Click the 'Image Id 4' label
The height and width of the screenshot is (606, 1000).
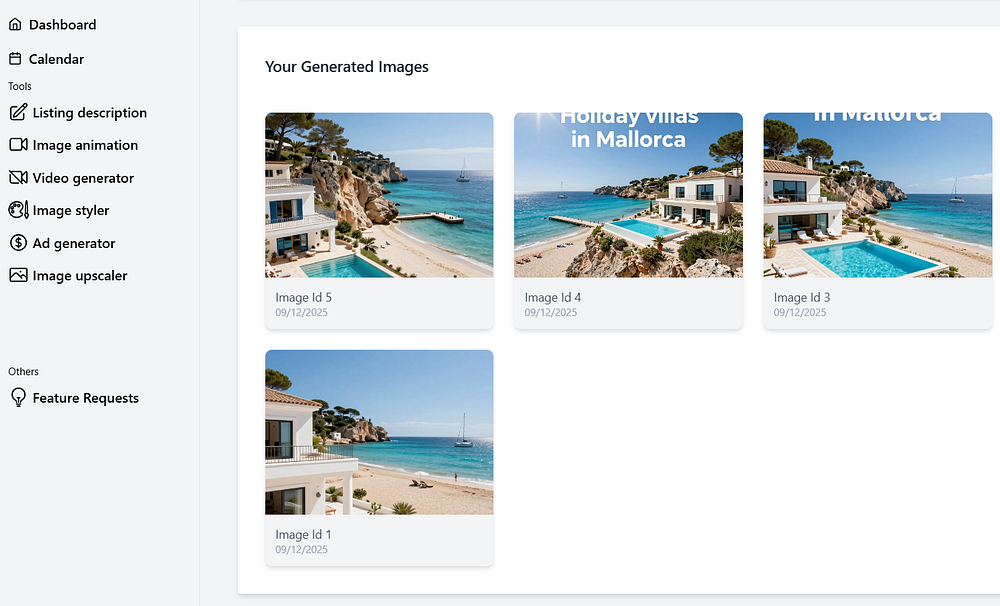click(553, 297)
